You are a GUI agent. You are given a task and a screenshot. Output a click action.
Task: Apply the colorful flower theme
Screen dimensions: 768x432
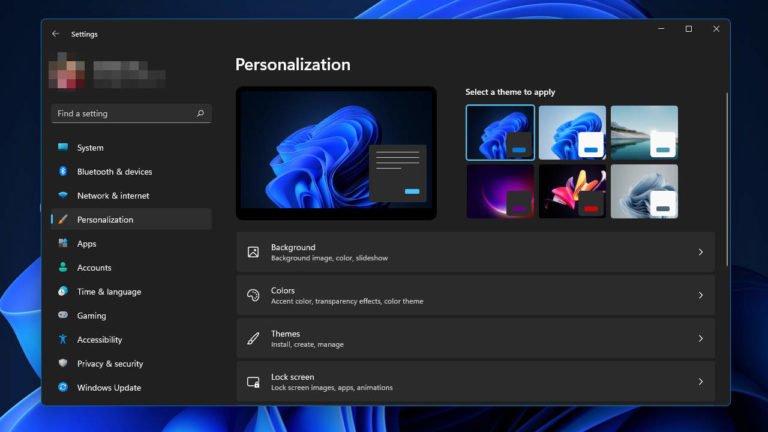point(572,191)
